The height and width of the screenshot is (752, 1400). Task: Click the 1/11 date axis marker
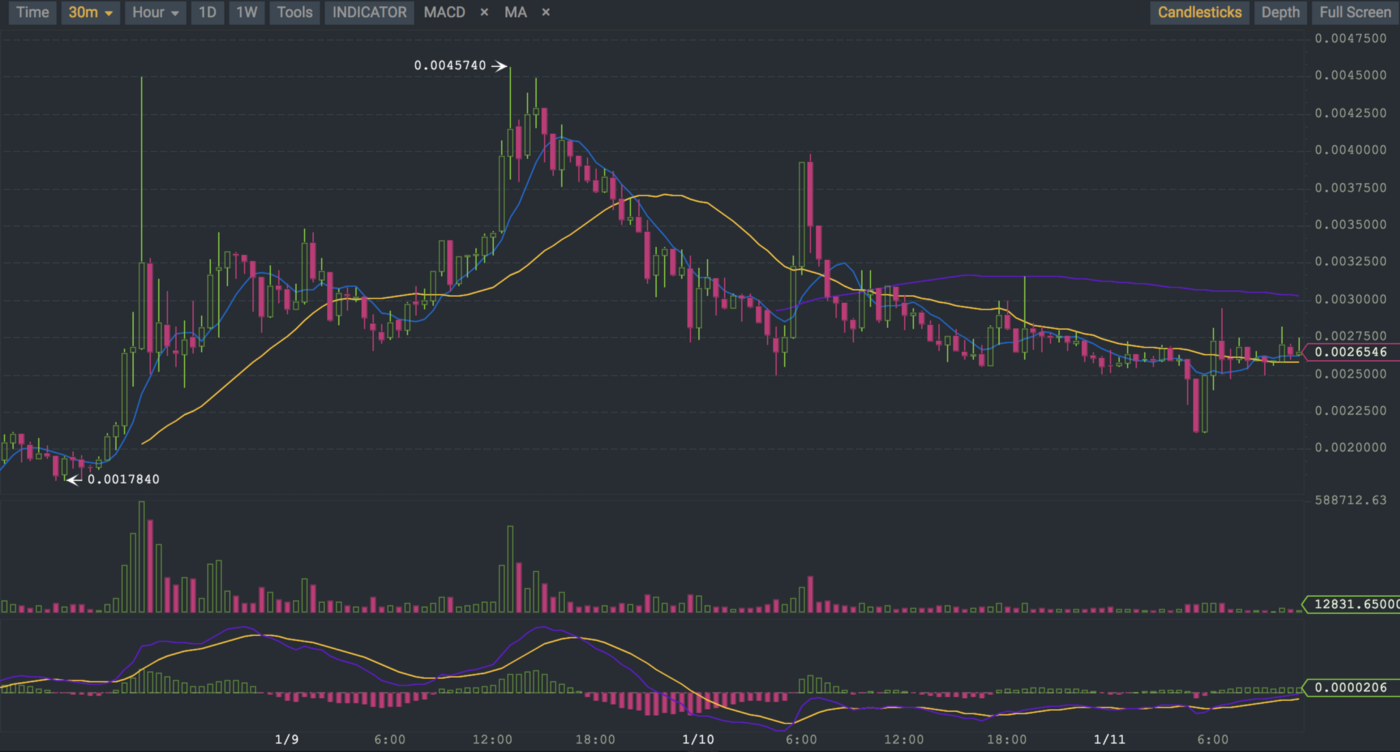(x=1109, y=740)
